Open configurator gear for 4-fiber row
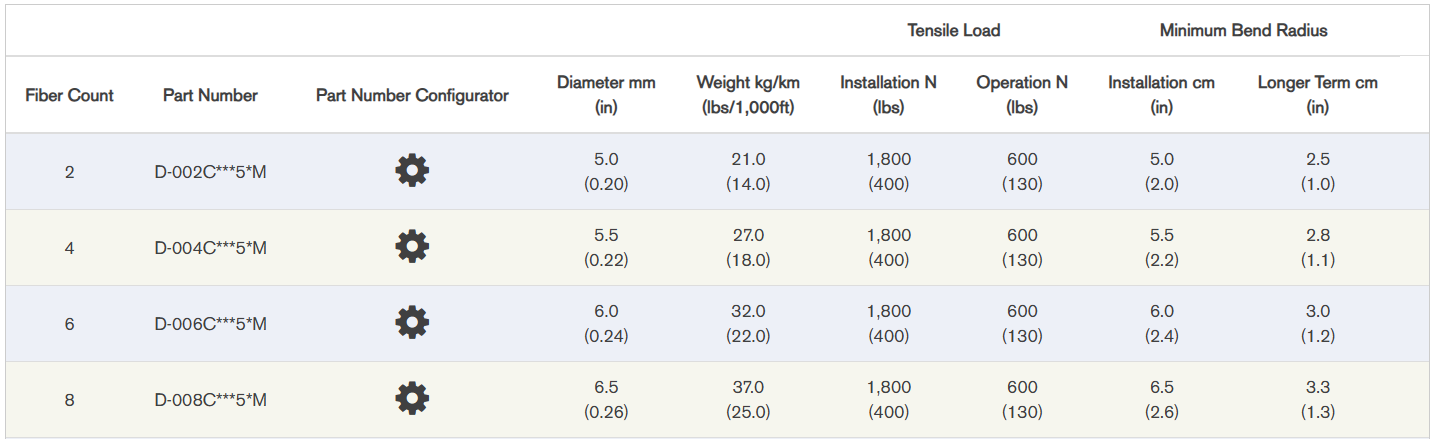The width and height of the screenshot is (1431, 440). click(412, 247)
